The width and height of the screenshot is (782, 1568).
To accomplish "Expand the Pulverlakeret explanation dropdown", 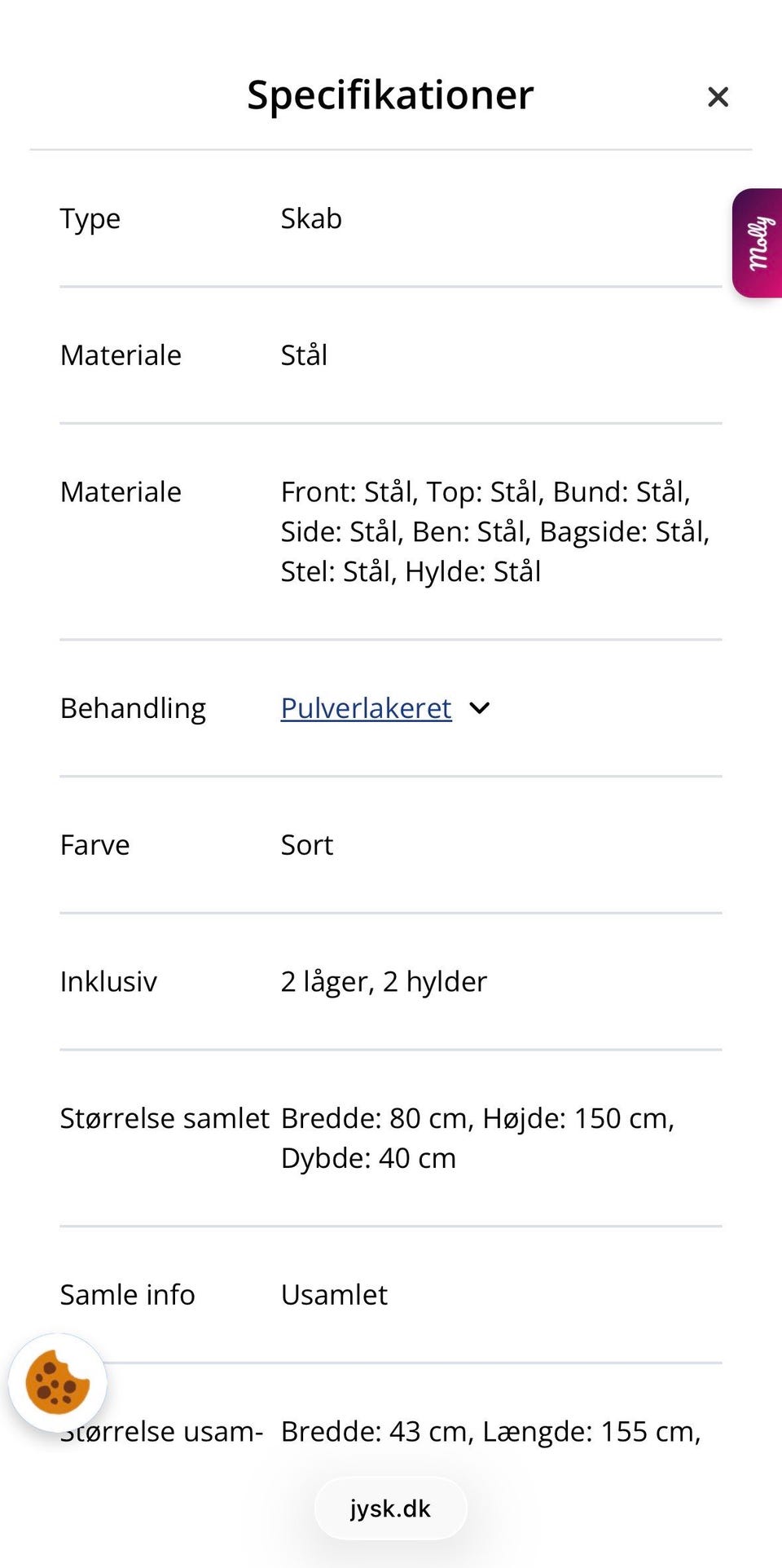I will tap(479, 708).
